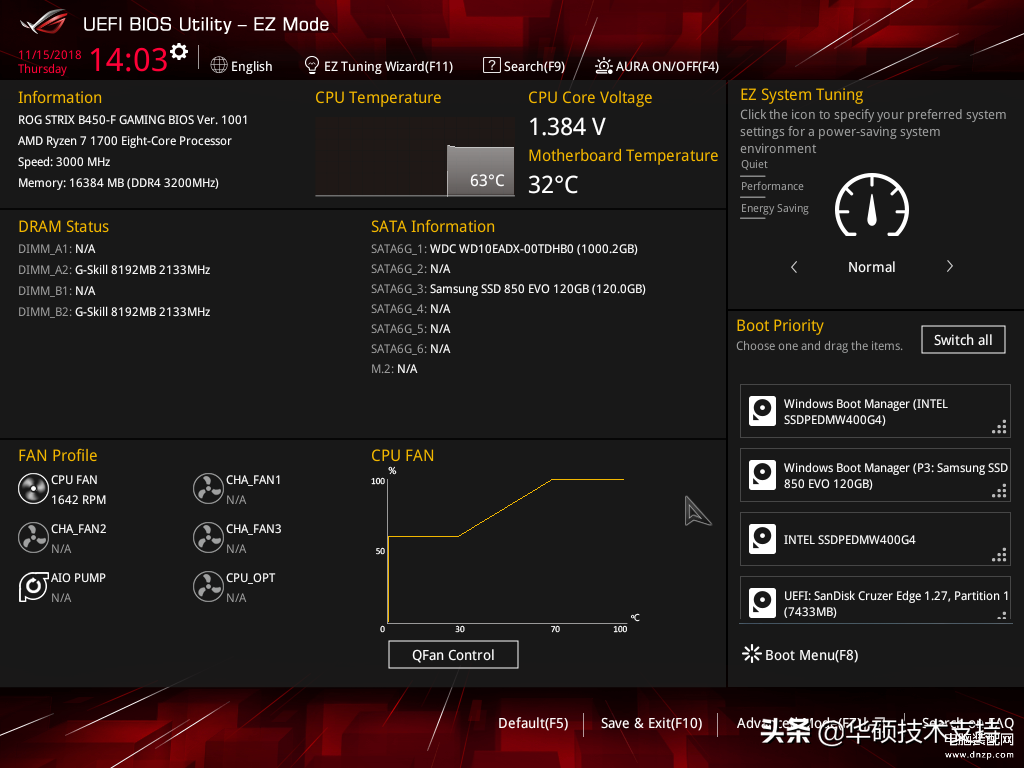The height and width of the screenshot is (768, 1024).
Task: Click the EZ Tuning Wizard lightbulb icon
Action: [x=312, y=65]
